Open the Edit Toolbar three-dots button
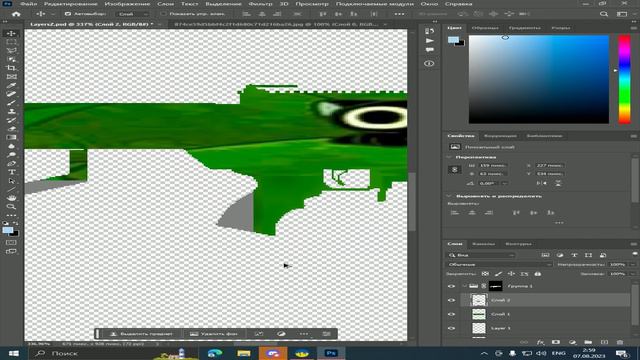This screenshot has width=640, height=360. (x=11, y=215)
